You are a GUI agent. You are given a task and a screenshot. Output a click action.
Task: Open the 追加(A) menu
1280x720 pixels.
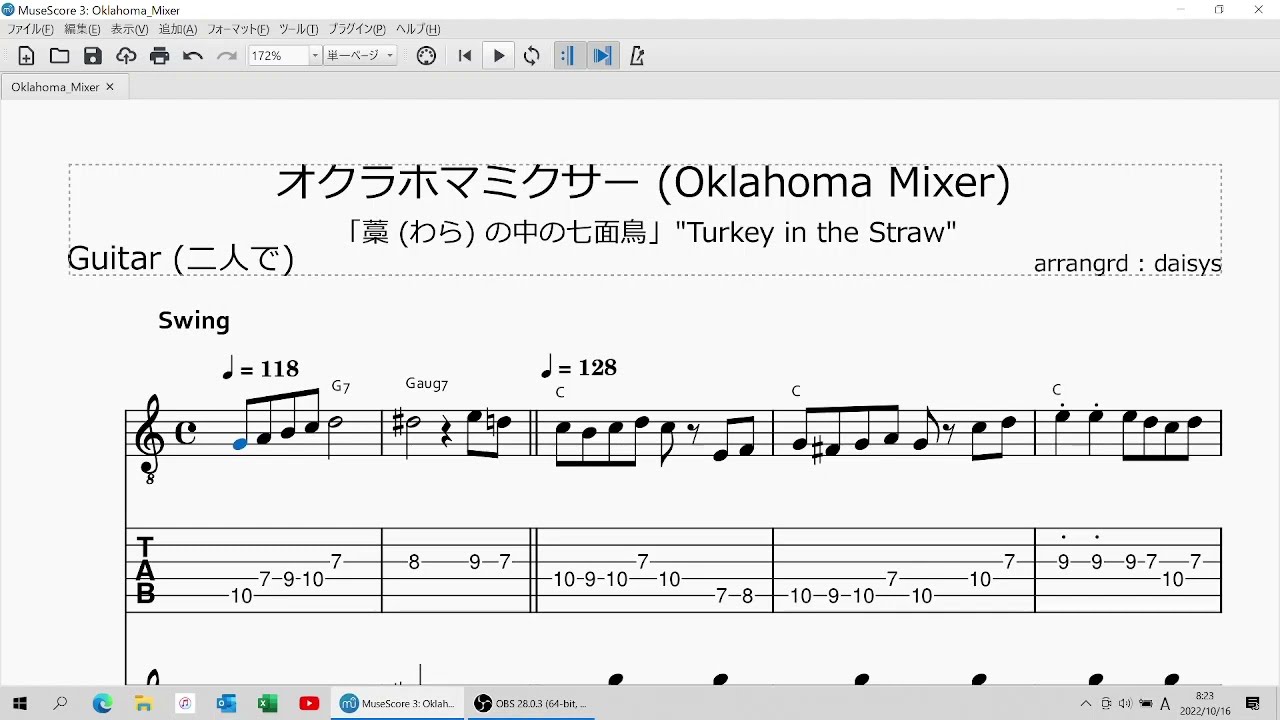[x=178, y=29]
